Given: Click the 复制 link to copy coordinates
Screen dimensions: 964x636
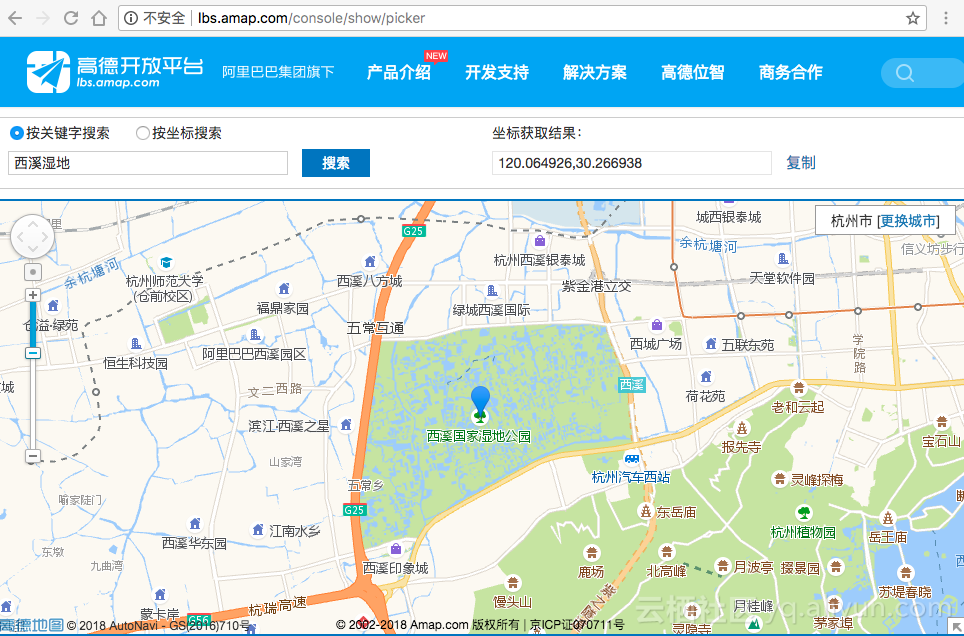Looking at the screenshot, I should [x=800, y=163].
